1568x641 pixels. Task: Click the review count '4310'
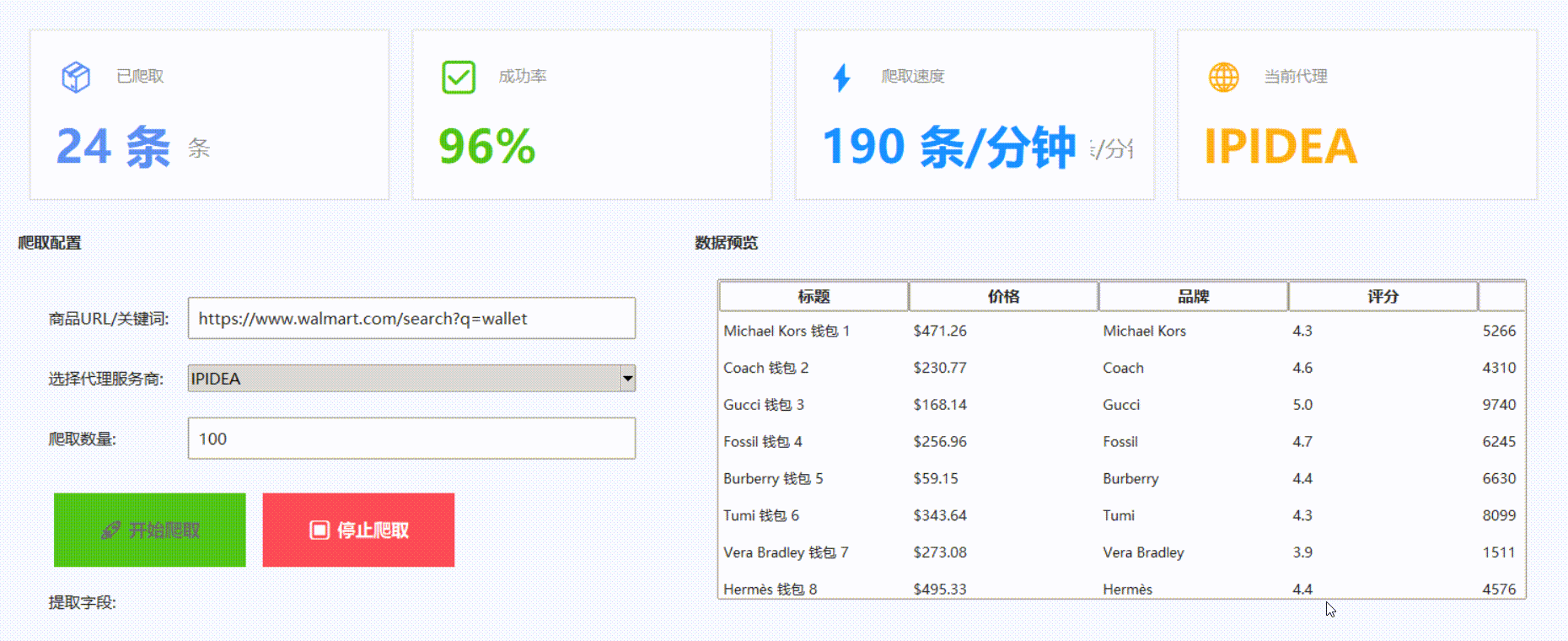[x=1499, y=368]
